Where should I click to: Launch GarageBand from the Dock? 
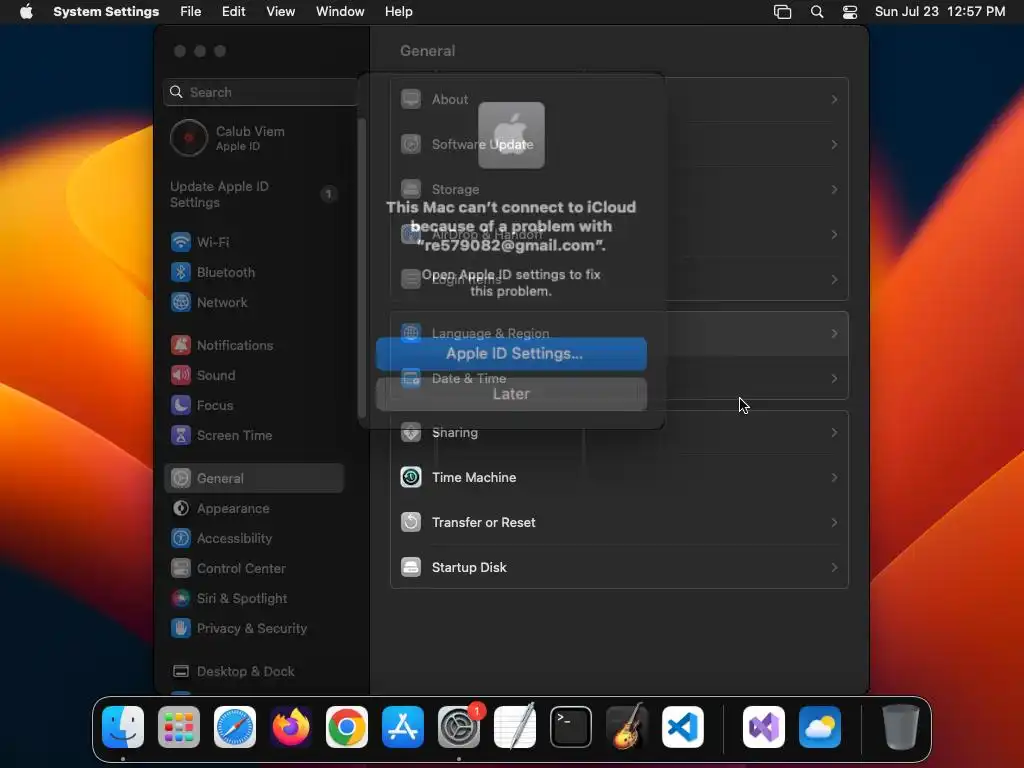click(627, 727)
